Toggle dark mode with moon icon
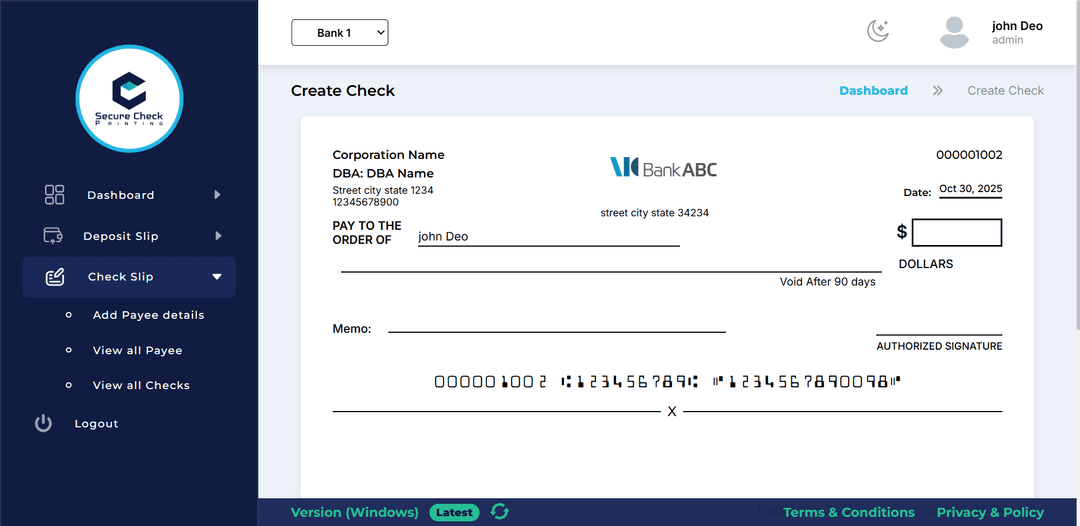Image resolution: width=1080 pixels, height=526 pixels. coord(878,31)
